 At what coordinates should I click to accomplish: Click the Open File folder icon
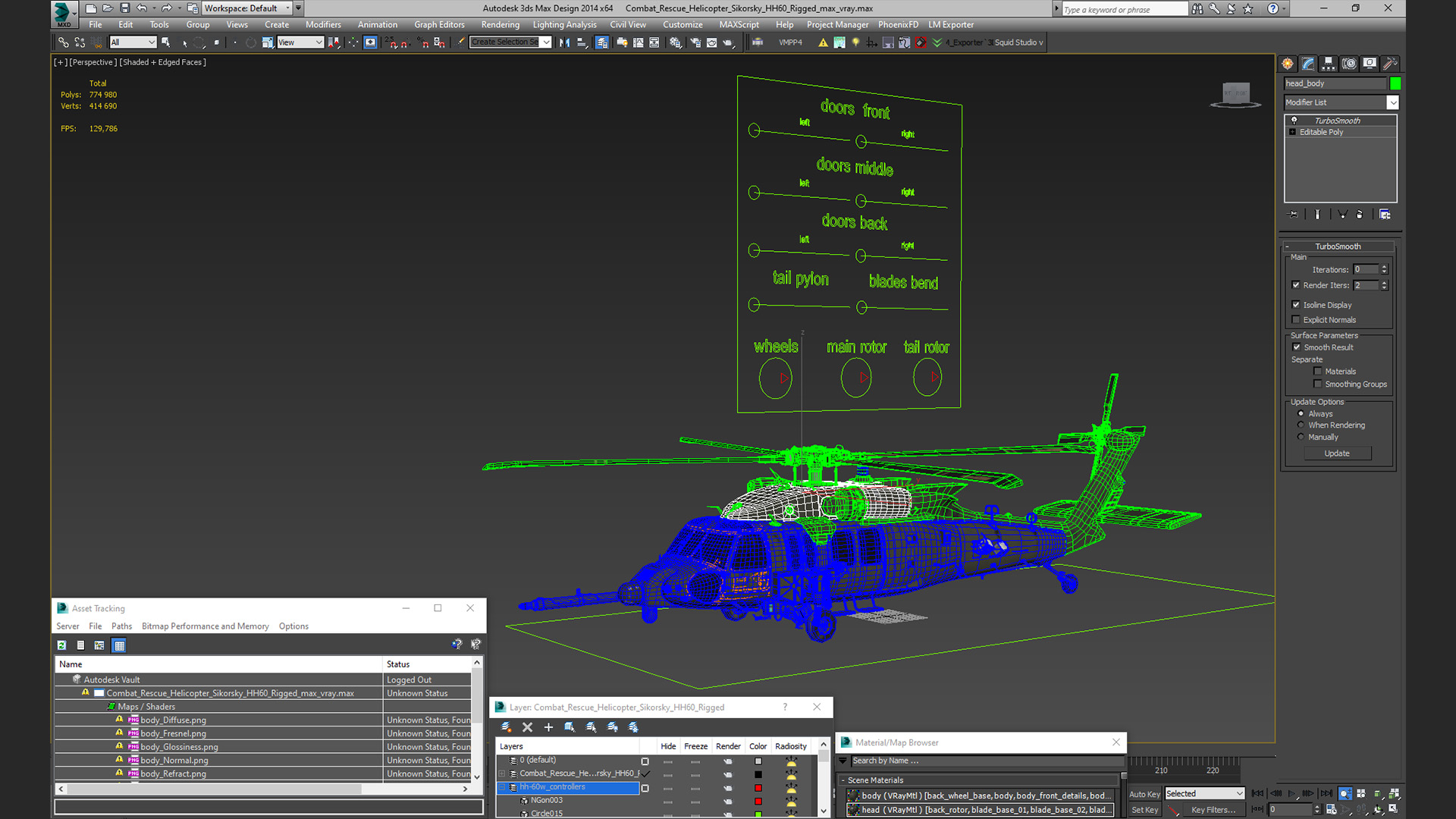tap(108, 8)
